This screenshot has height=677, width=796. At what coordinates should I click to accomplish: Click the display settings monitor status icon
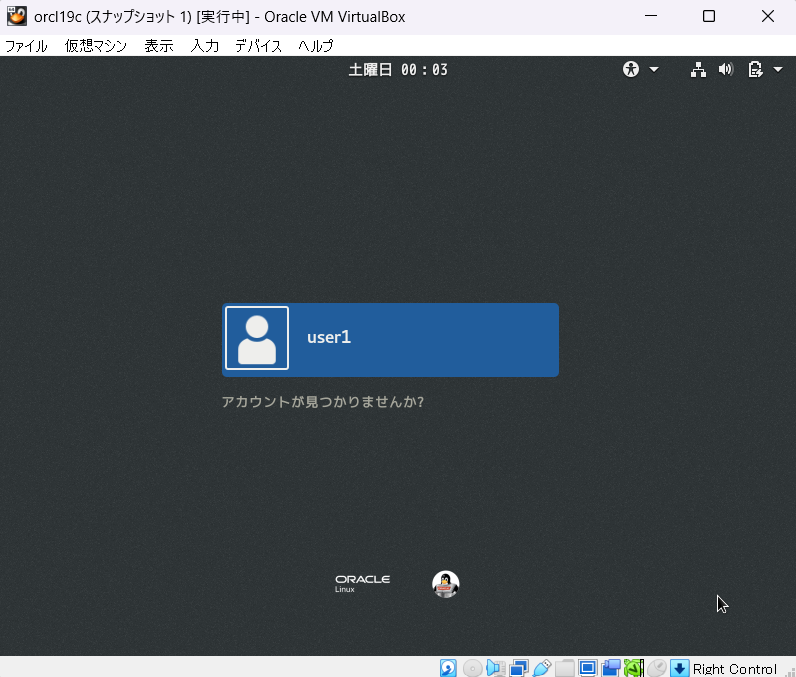click(x=588, y=668)
